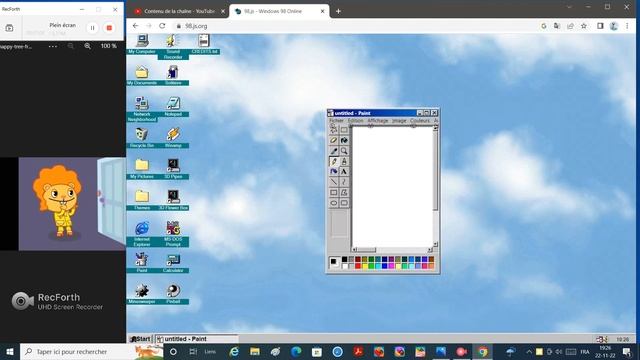
Task: Pick the bright red palette color
Action: point(358,266)
